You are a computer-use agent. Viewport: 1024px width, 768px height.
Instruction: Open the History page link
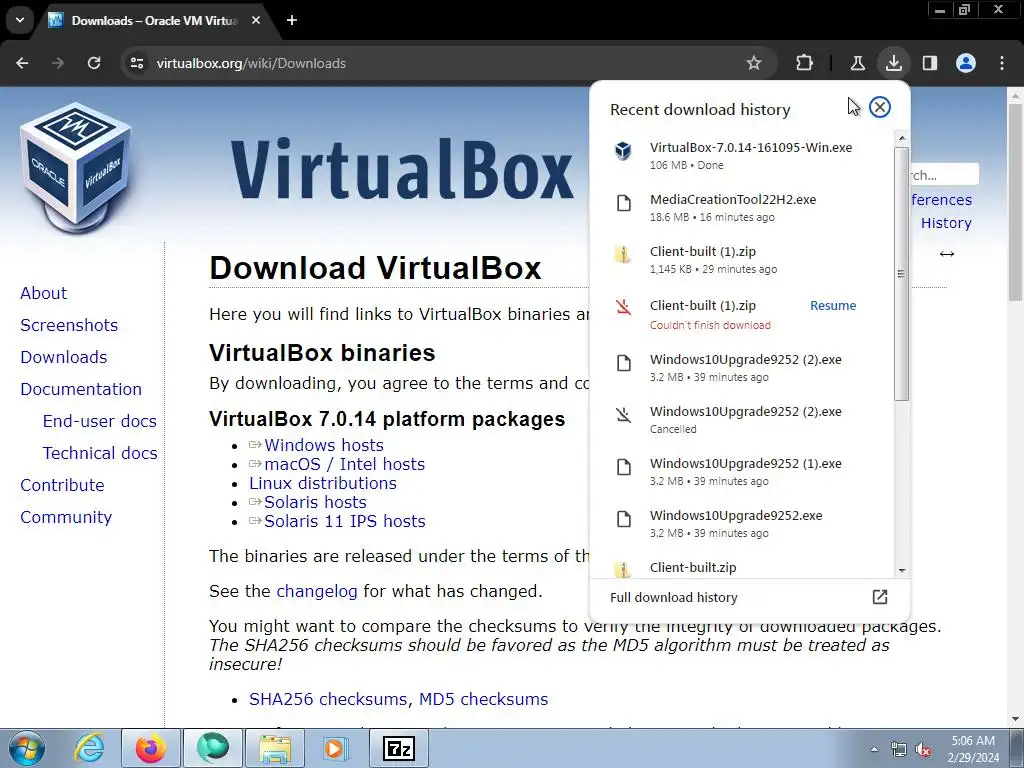coord(946,223)
